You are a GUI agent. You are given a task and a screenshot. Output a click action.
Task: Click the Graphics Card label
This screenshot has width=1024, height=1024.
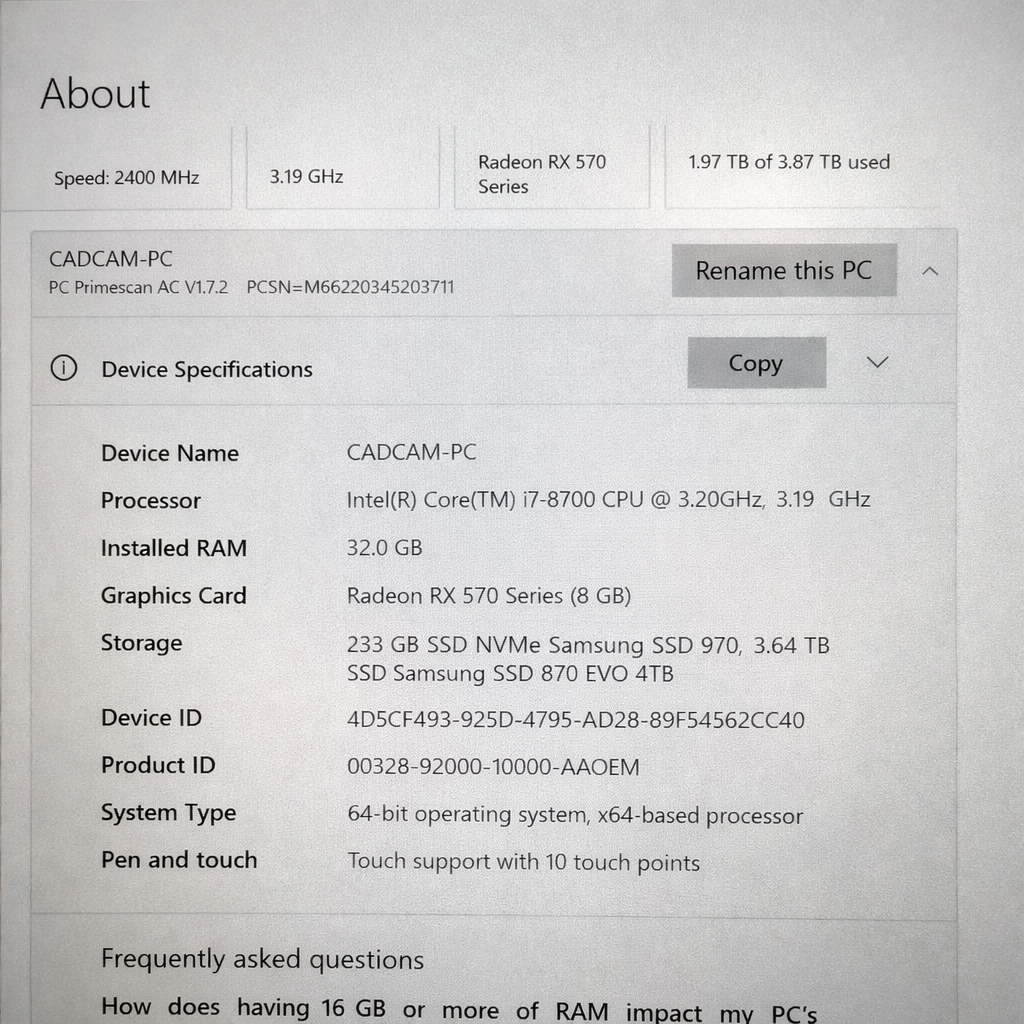click(174, 596)
